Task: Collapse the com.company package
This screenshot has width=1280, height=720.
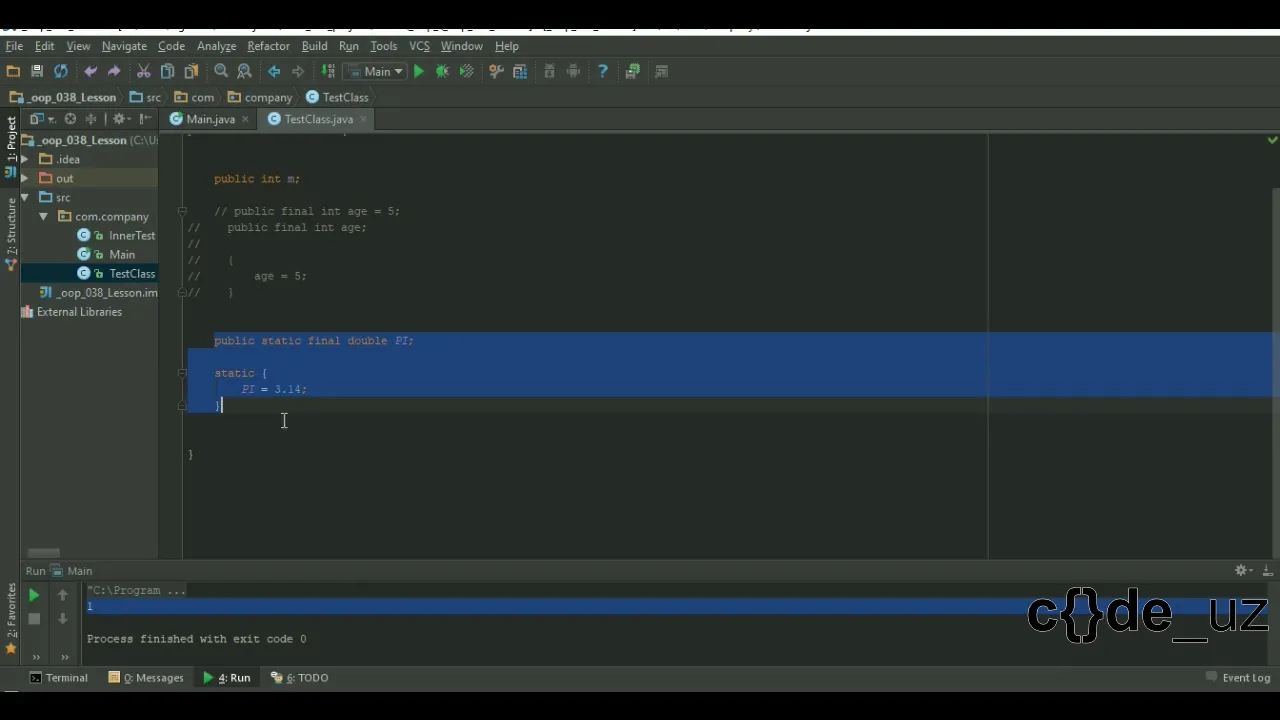Action: pos(43,216)
